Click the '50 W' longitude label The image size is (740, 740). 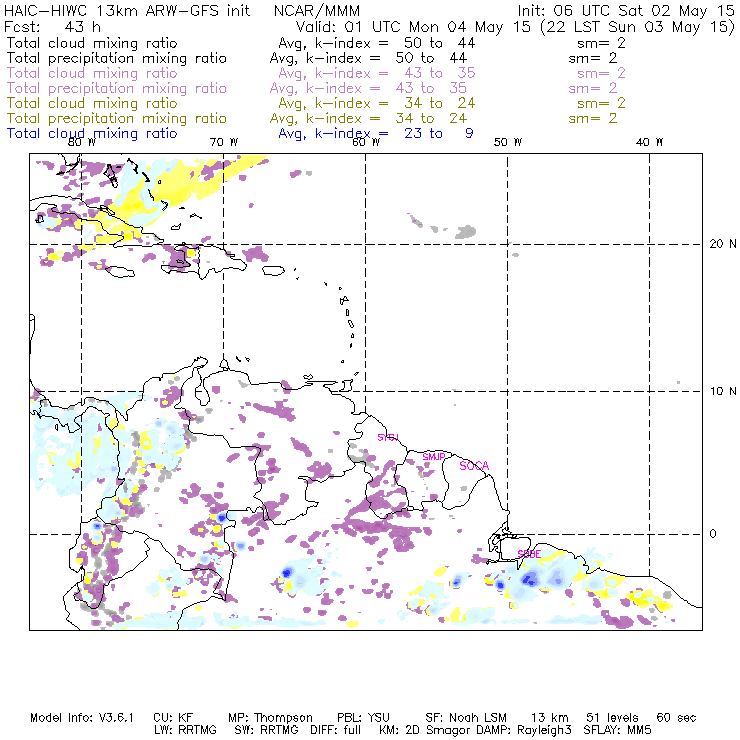pyautogui.click(x=508, y=142)
